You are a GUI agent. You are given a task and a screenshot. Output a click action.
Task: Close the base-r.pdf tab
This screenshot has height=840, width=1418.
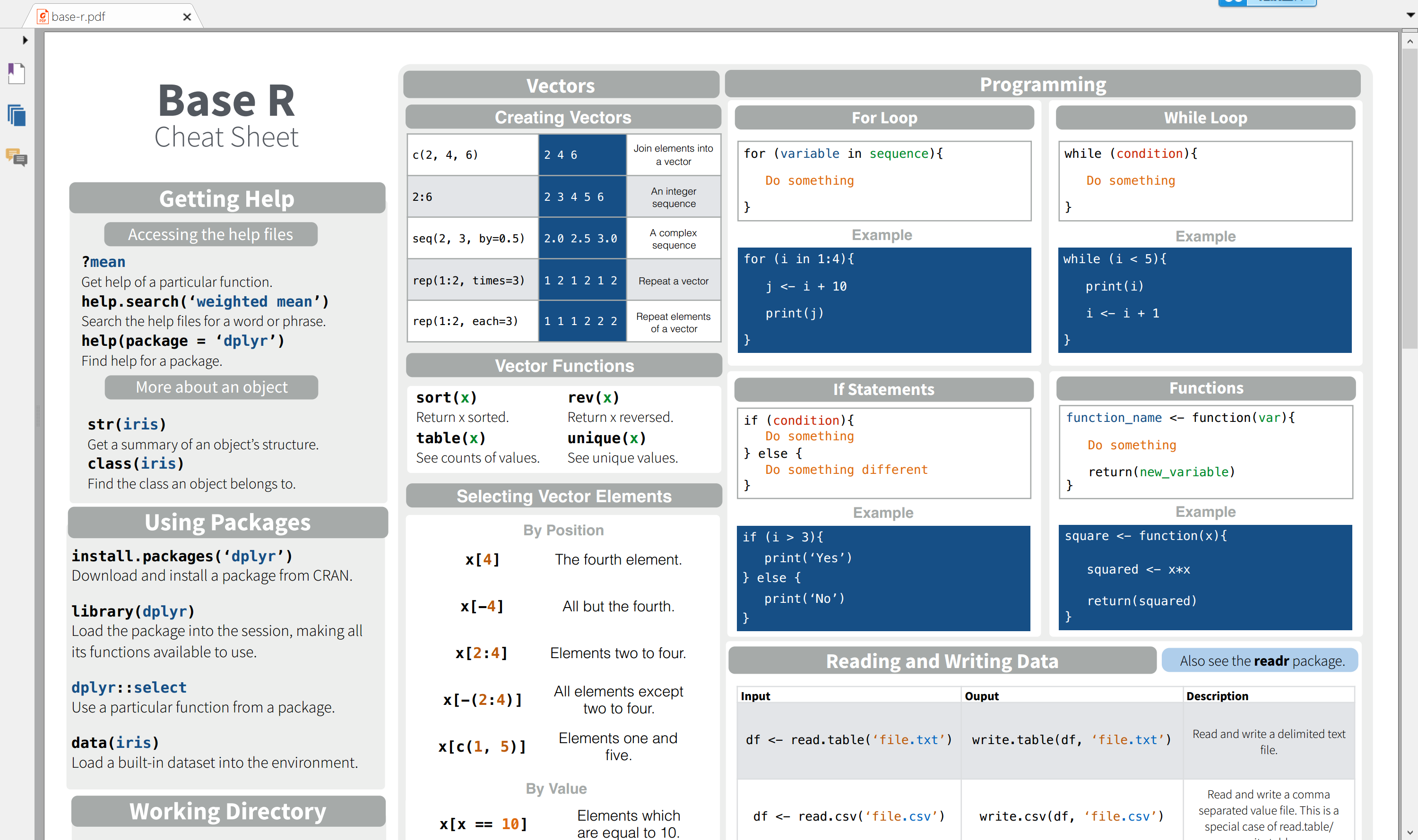pos(187,17)
